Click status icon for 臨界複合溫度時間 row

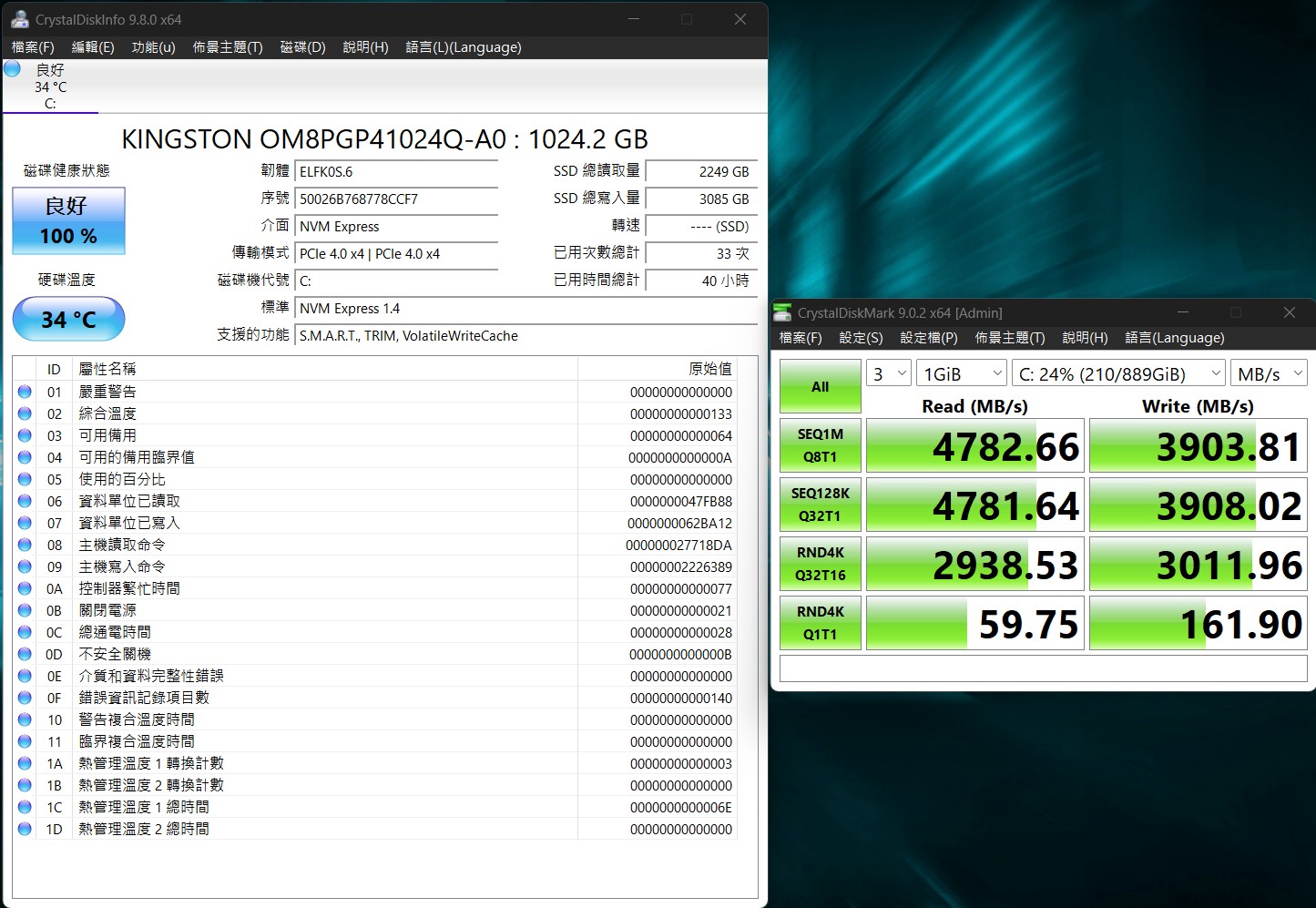pyautogui.click(x=25, y=741)
